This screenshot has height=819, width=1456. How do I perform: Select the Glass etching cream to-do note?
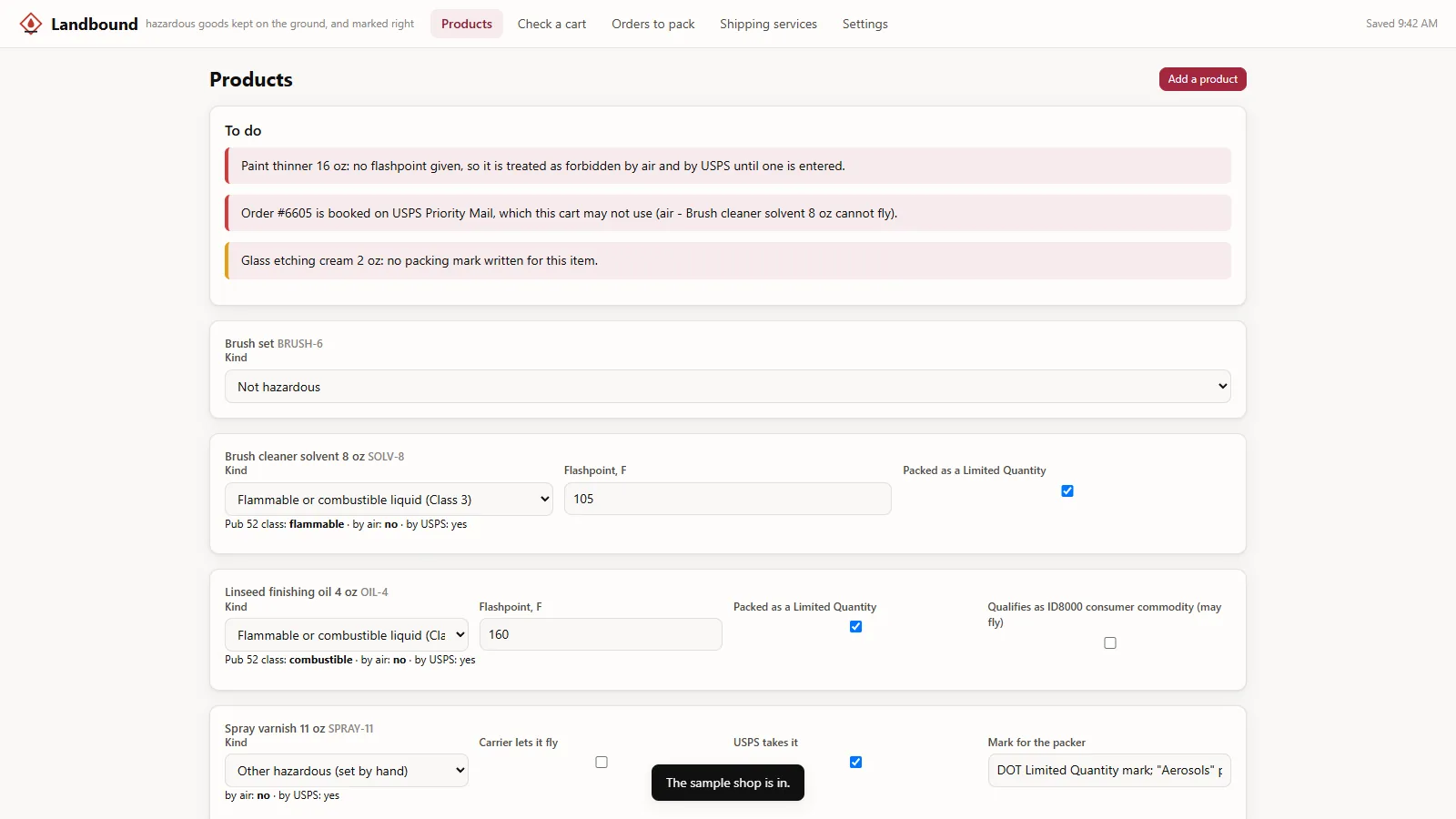(728, 260)
